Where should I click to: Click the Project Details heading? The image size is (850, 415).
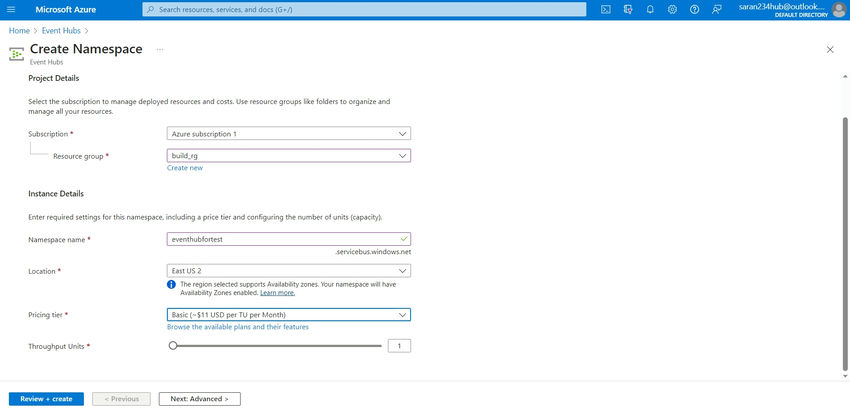[54, 78]
